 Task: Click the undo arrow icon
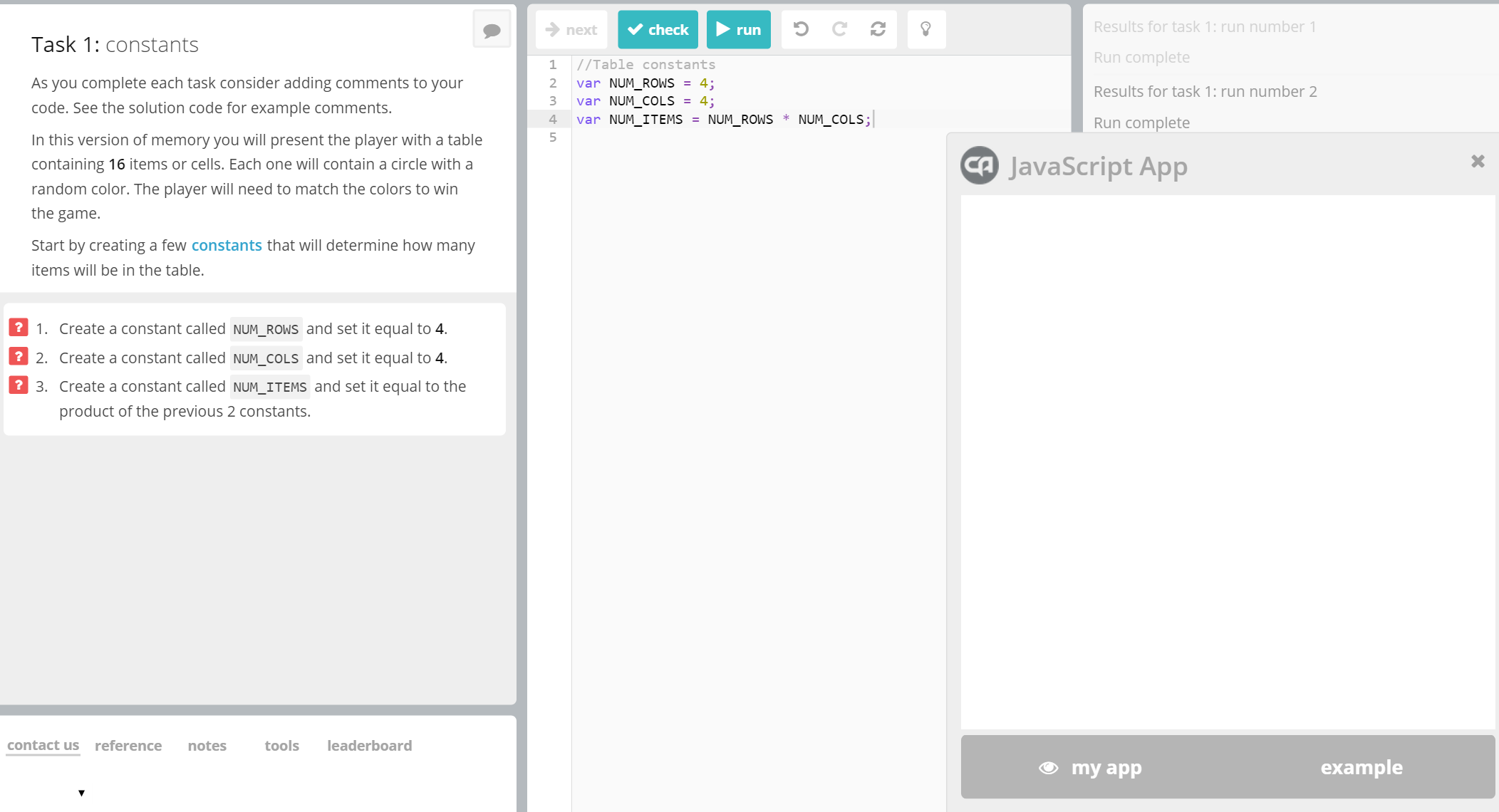point(801,29)
